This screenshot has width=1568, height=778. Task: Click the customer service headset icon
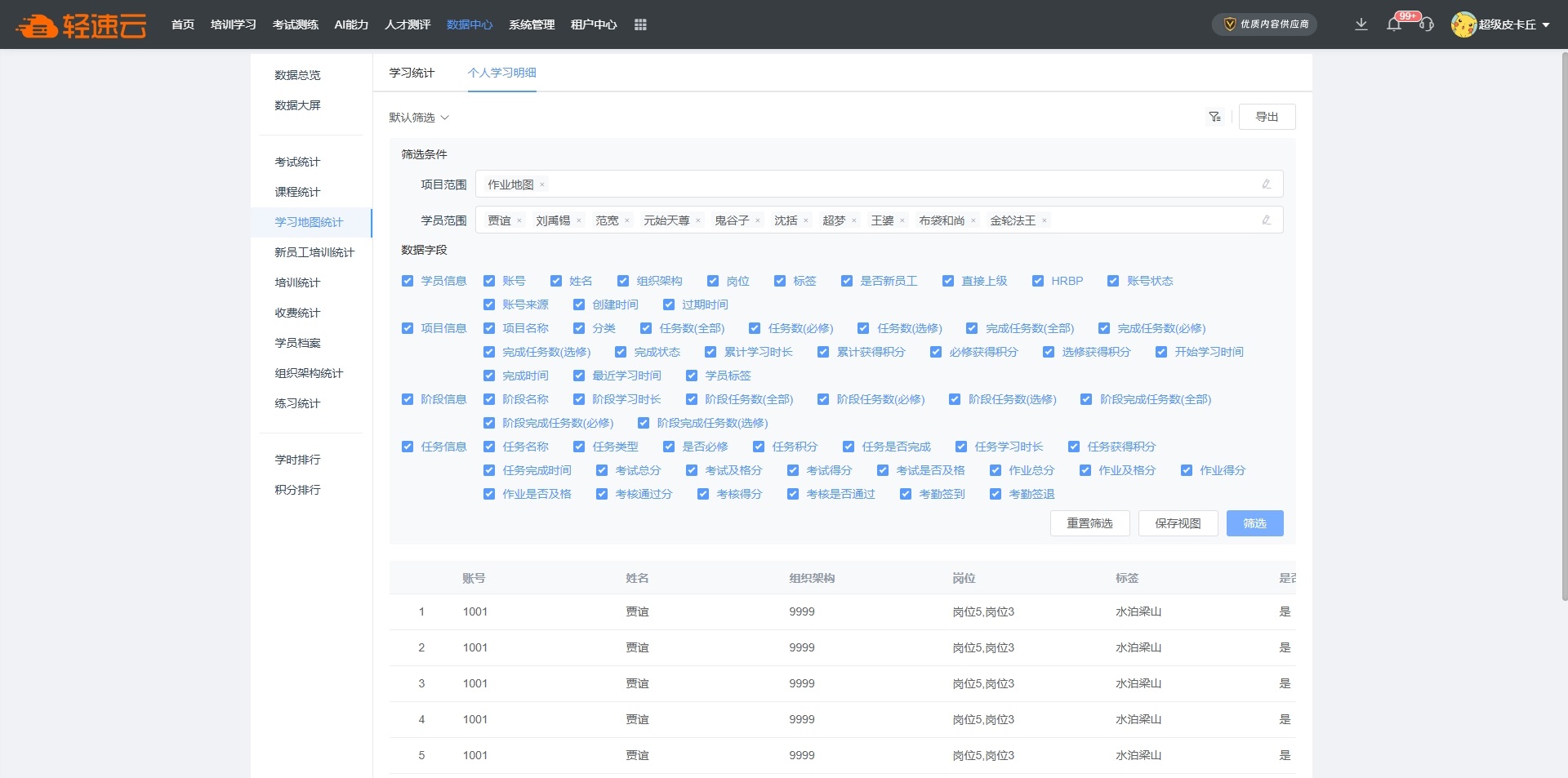[1426, 24]
